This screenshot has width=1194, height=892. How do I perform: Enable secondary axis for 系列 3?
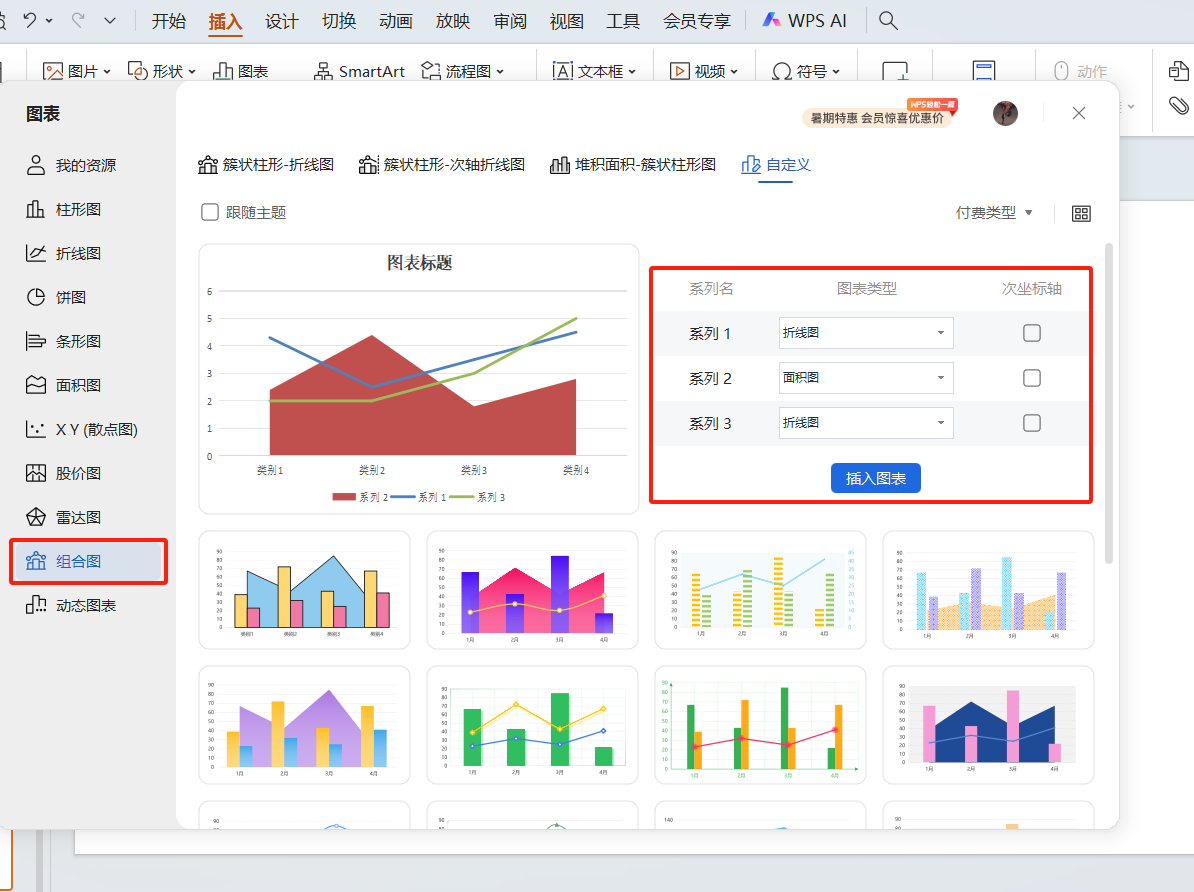pyautogui.click(x=1031, y=423)
